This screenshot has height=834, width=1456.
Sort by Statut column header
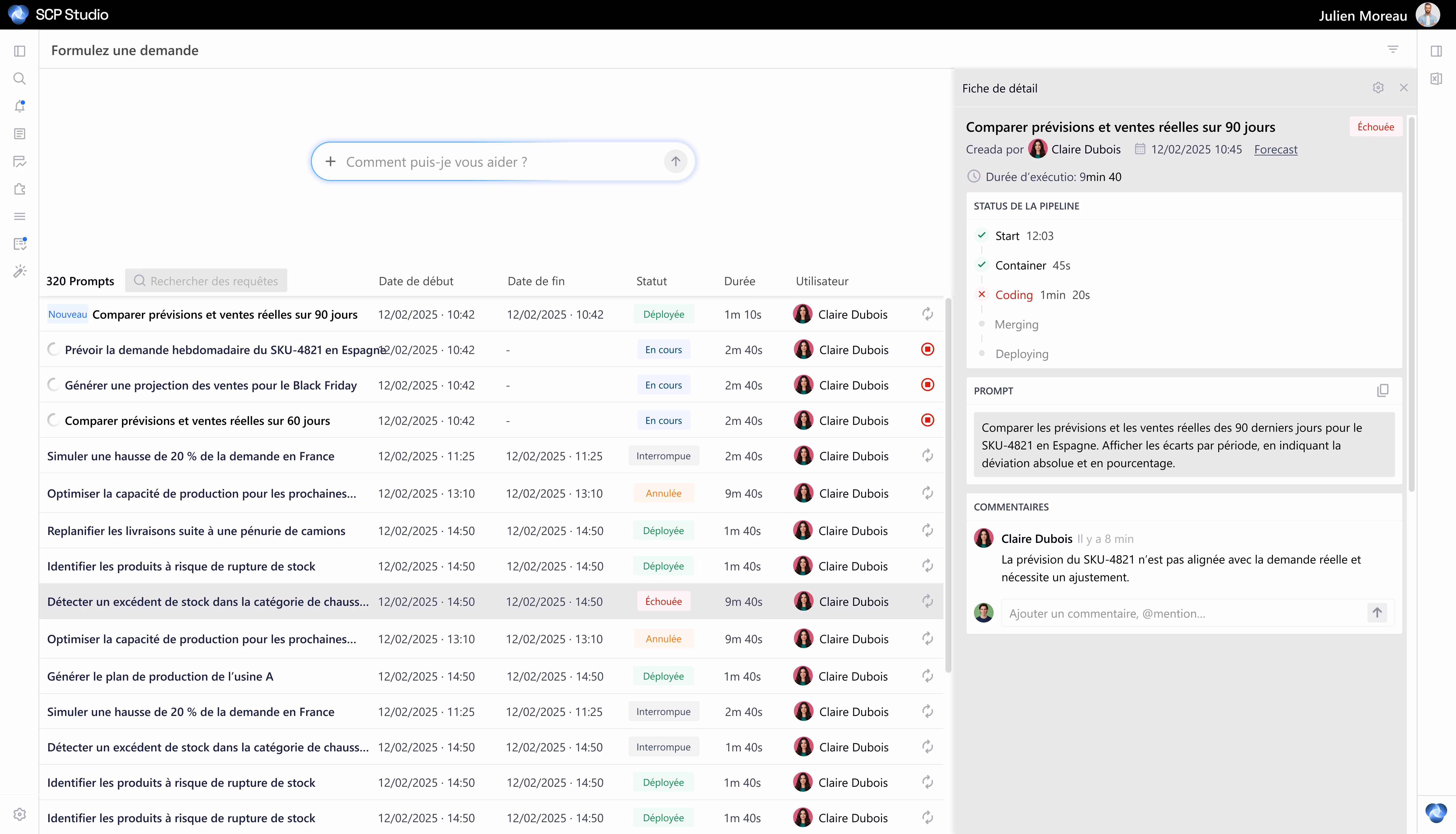click(651, 281)
